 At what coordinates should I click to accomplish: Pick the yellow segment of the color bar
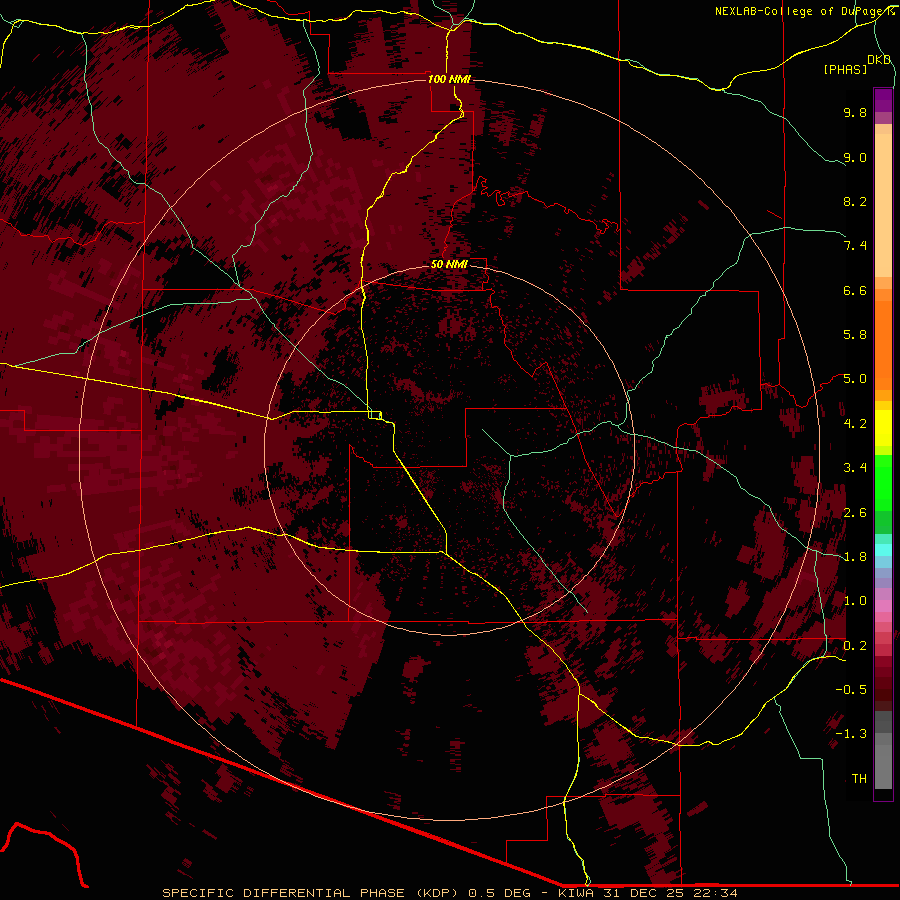point(883,428)
